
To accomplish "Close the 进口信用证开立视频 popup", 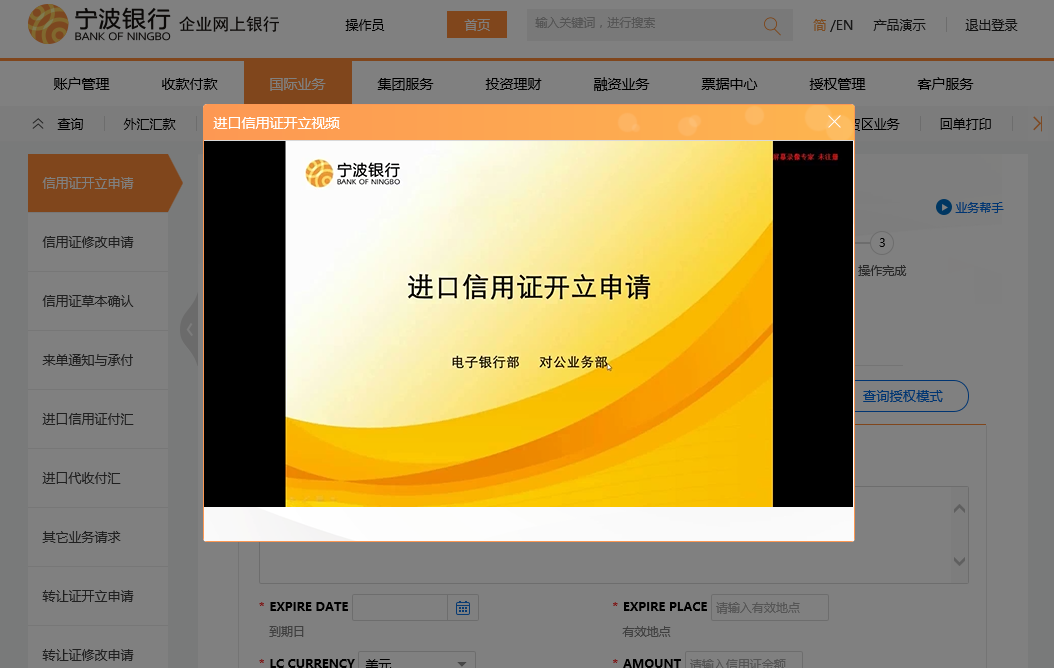I will 834,122.
